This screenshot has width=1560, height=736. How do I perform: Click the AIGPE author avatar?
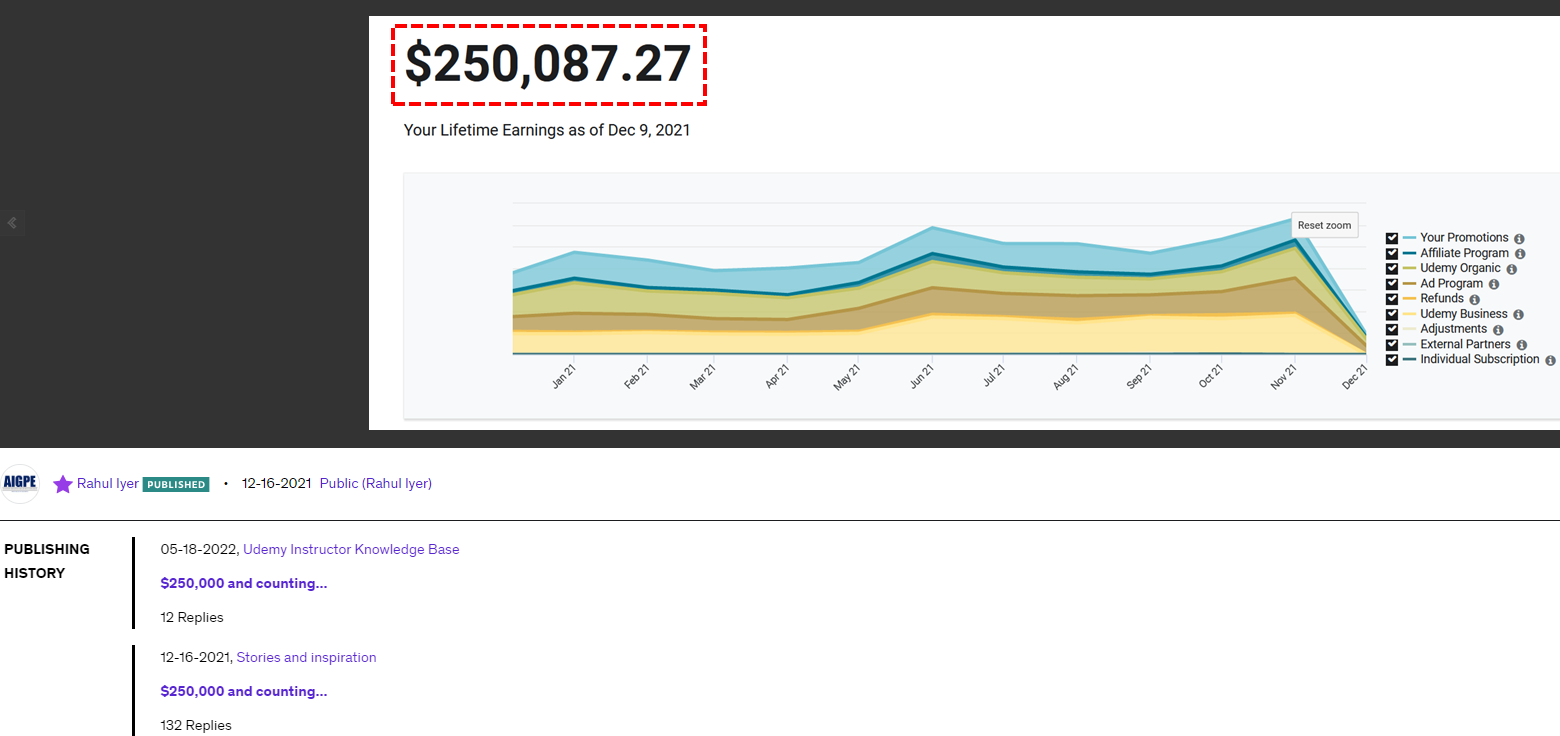click(20, 484)
